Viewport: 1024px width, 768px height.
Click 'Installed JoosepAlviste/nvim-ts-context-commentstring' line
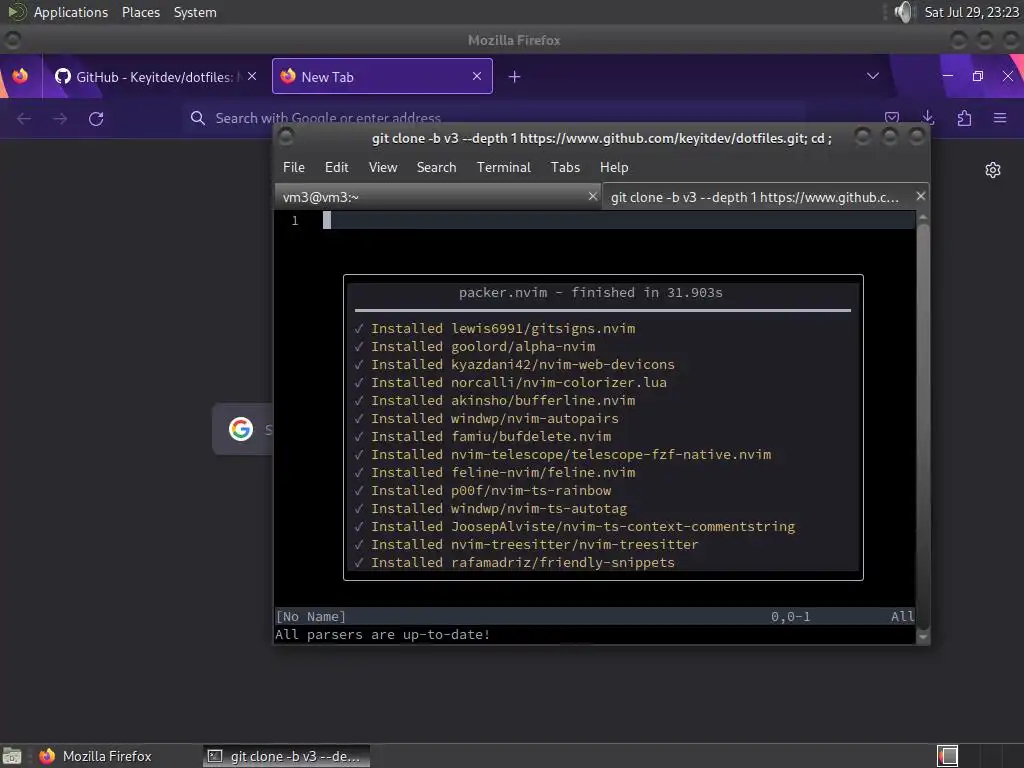pyautogui.click(x=574, y=526)
